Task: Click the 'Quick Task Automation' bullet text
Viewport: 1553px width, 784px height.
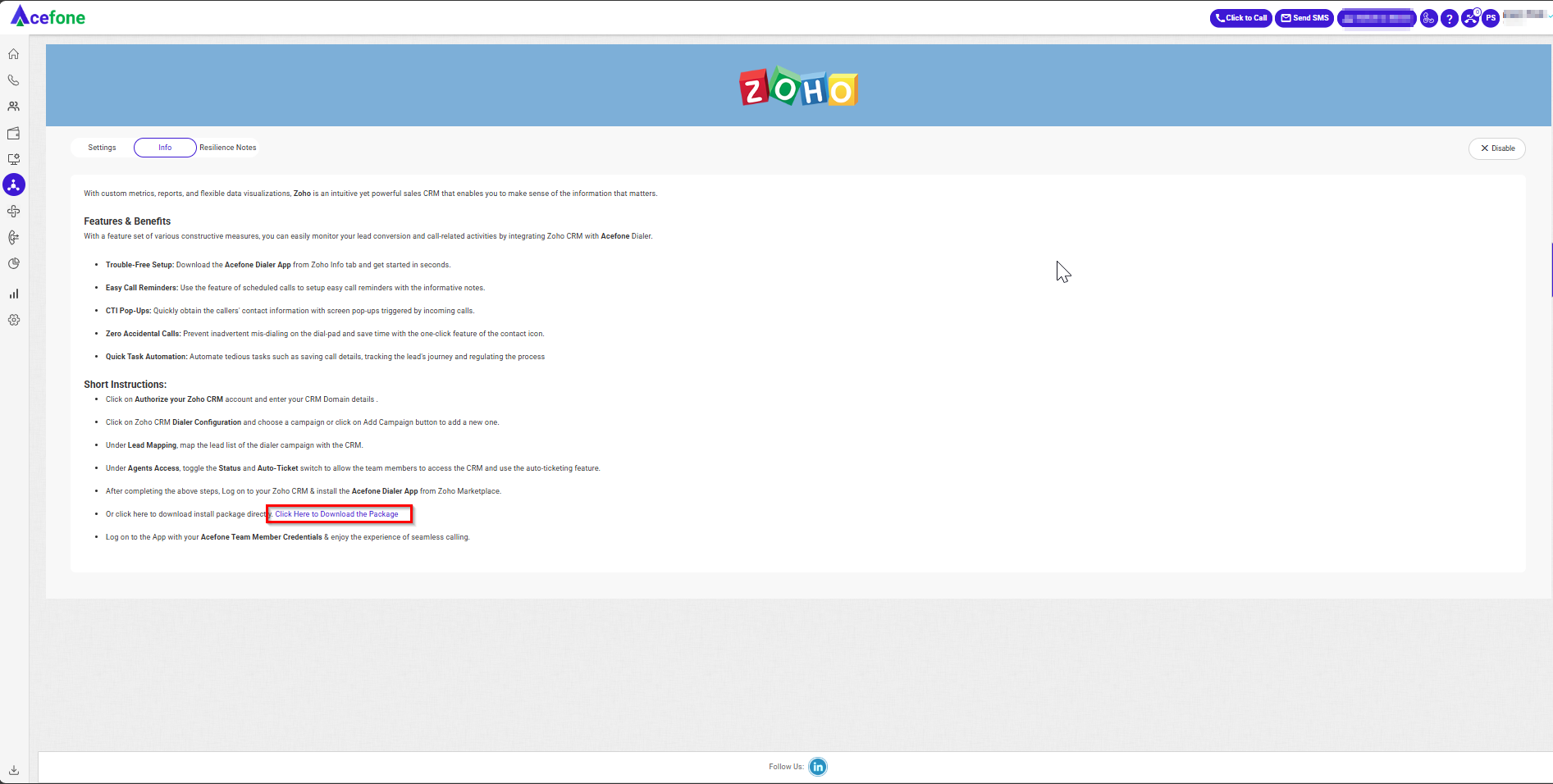Action: tap(325, 357)
